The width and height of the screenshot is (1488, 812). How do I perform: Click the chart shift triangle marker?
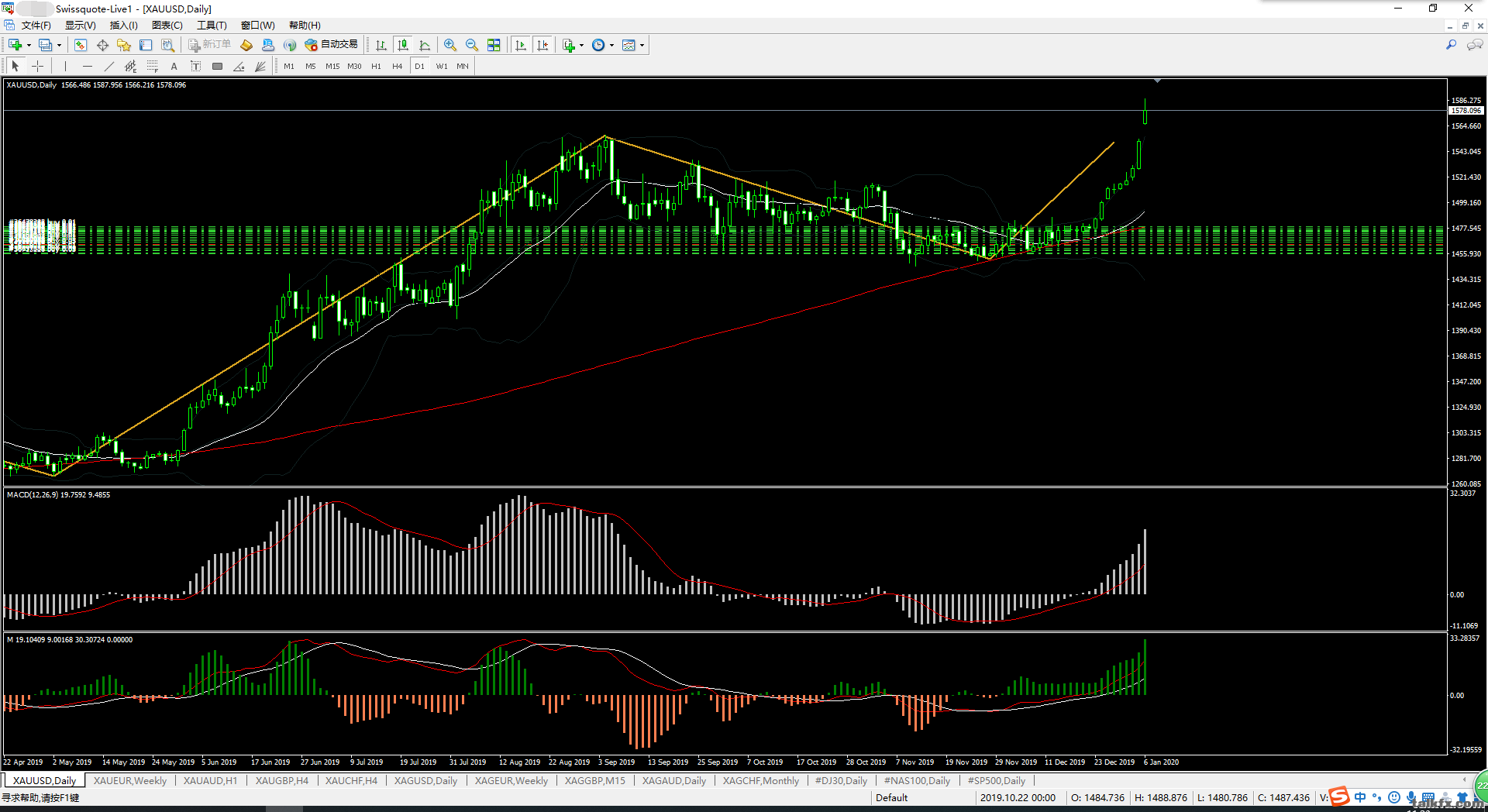pos(1157,81)
